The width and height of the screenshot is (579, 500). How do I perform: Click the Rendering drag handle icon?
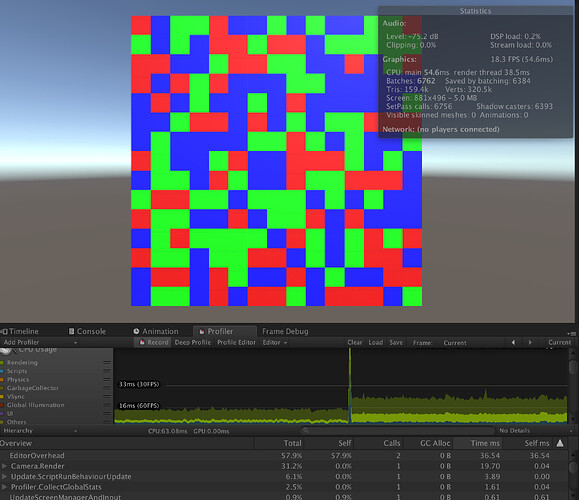click(107, 363)
